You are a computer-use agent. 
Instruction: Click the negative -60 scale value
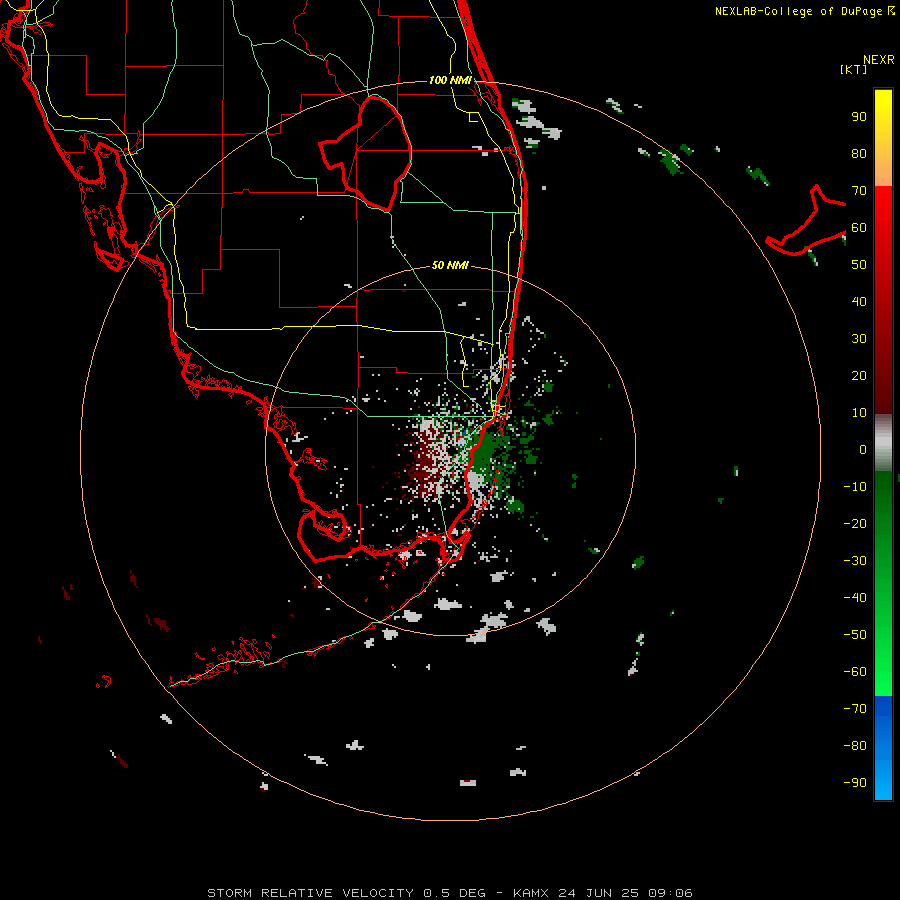click(x=855, y=672)
